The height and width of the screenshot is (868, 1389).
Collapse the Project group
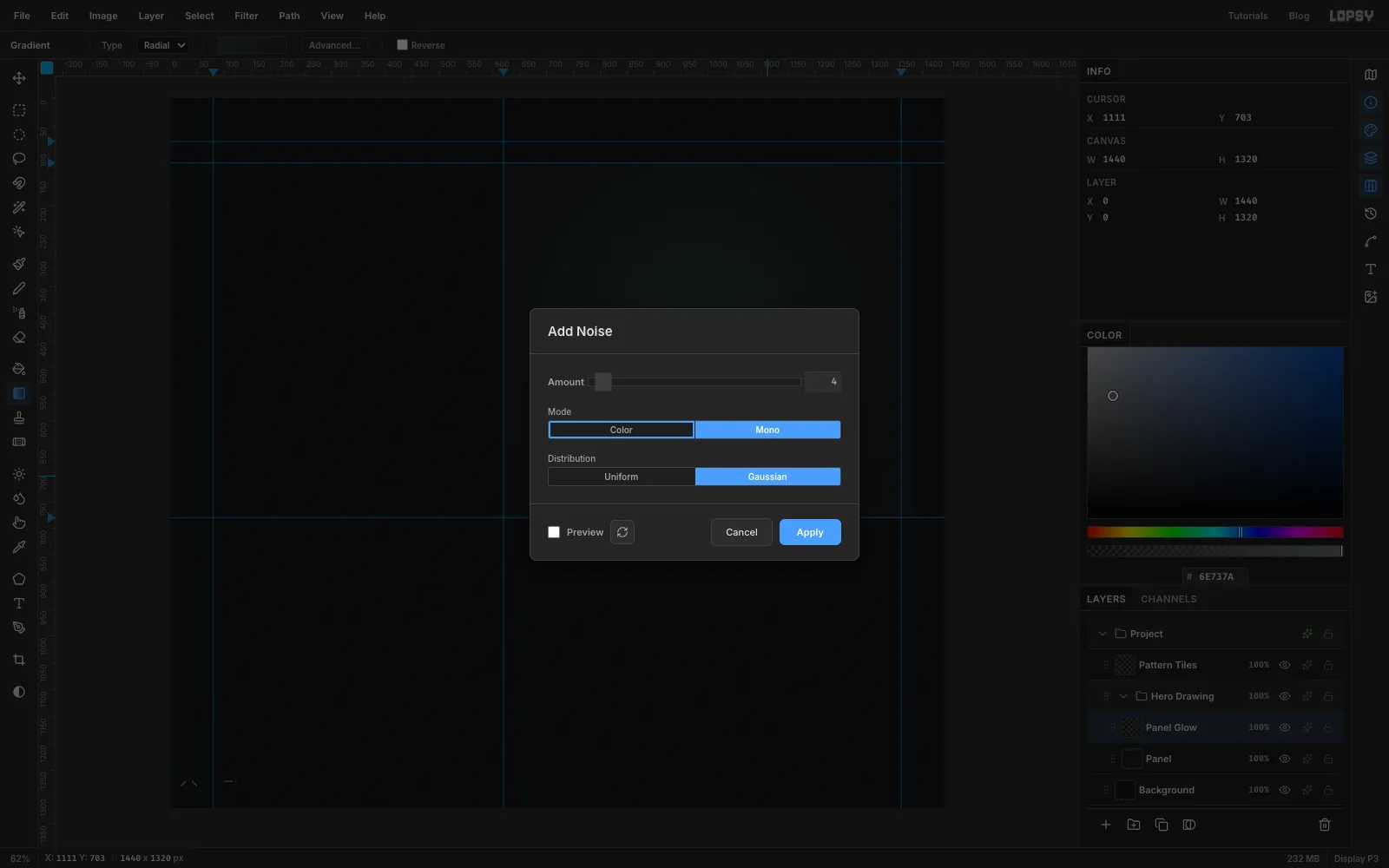1103,634
